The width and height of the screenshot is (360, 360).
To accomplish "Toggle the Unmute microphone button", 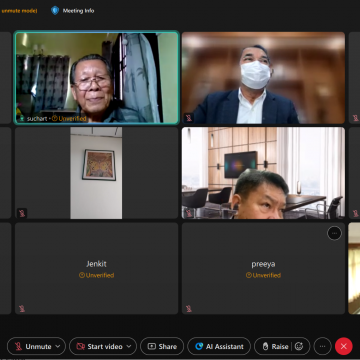I will point(33,346).
